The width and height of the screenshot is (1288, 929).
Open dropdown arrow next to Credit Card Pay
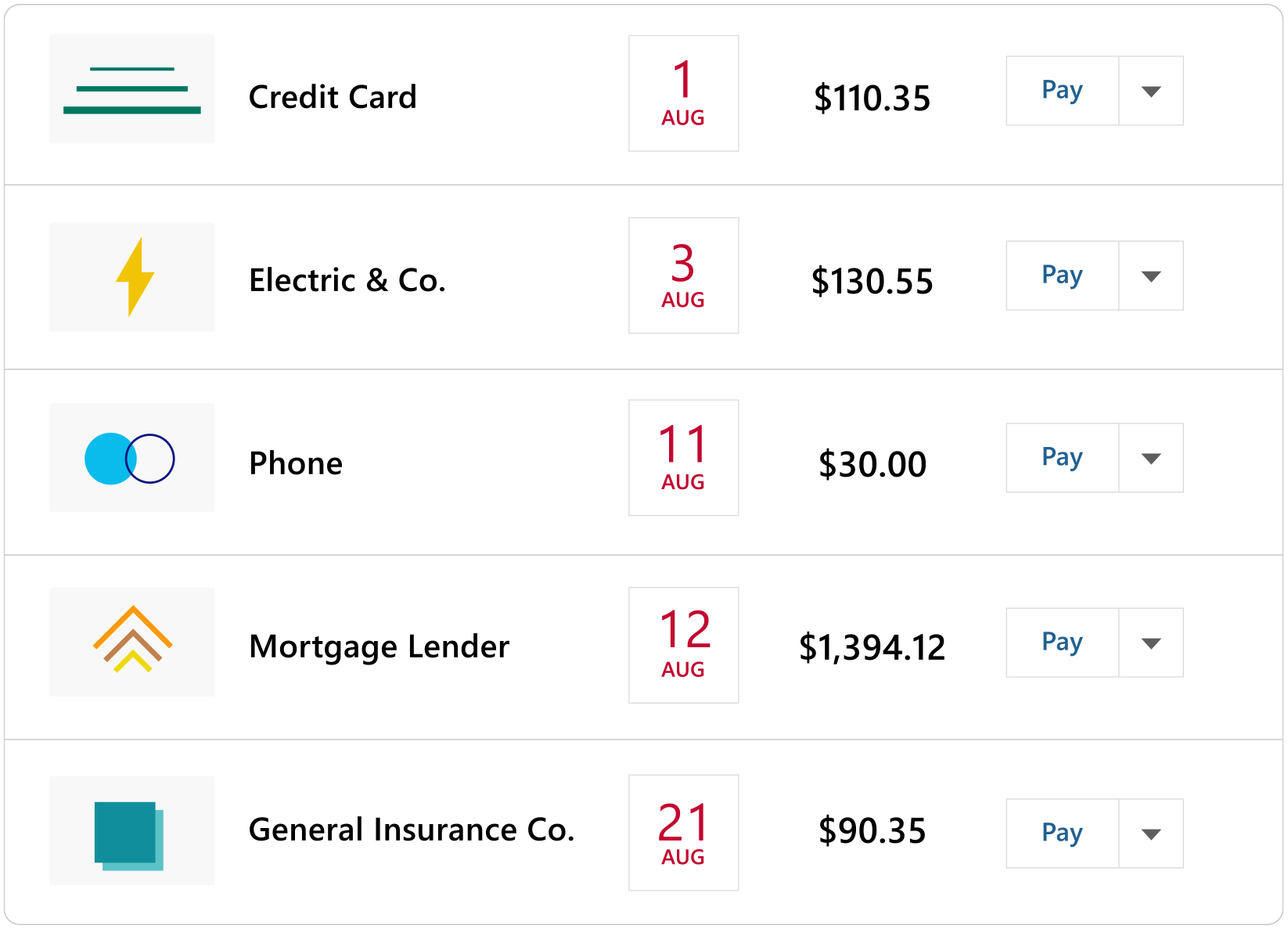click(1150, 92)
